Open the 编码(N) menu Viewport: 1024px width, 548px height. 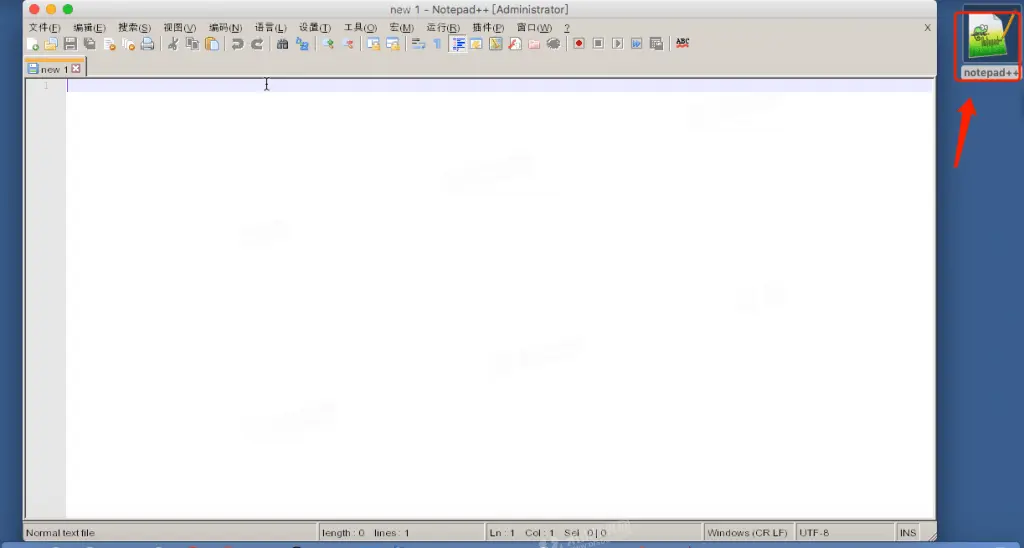click(225, 27)
